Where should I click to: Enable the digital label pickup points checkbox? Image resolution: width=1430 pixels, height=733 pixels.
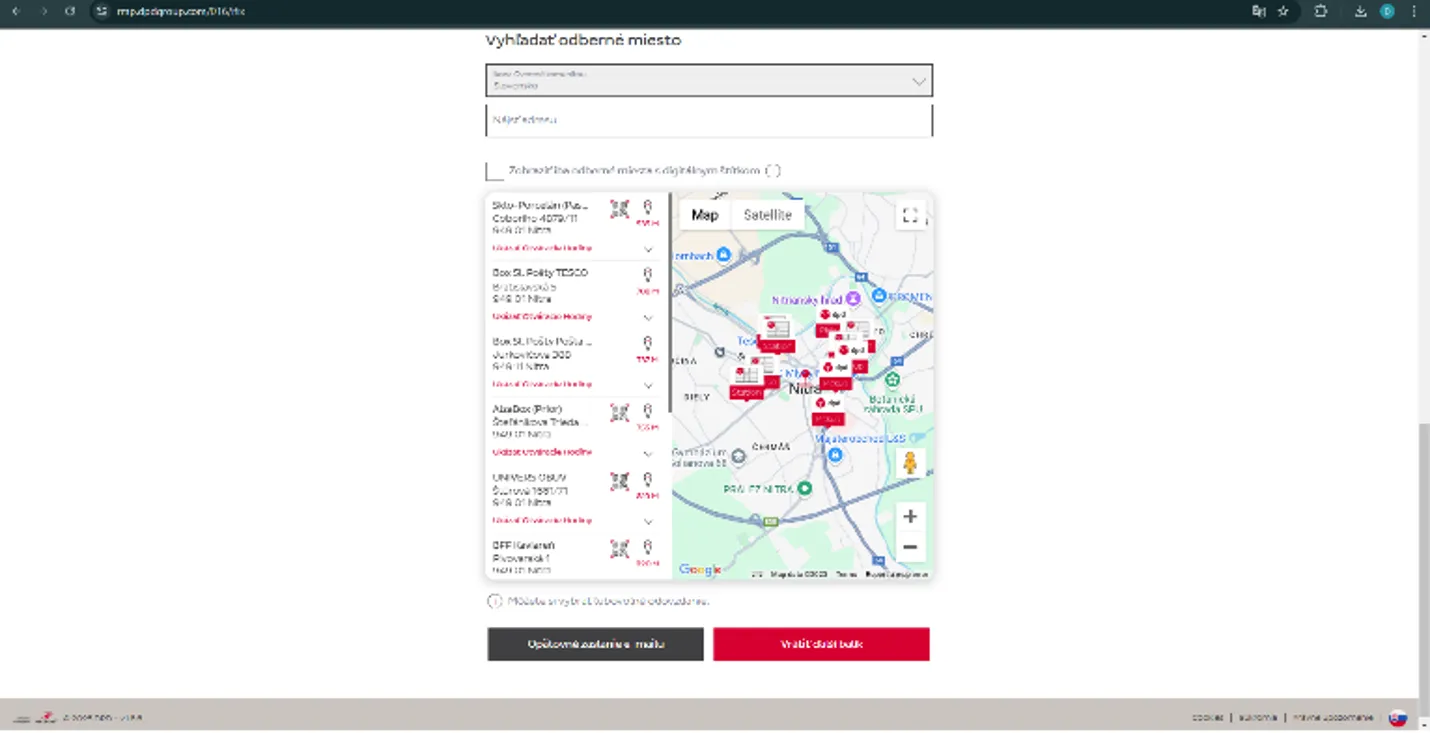(495, 171)
